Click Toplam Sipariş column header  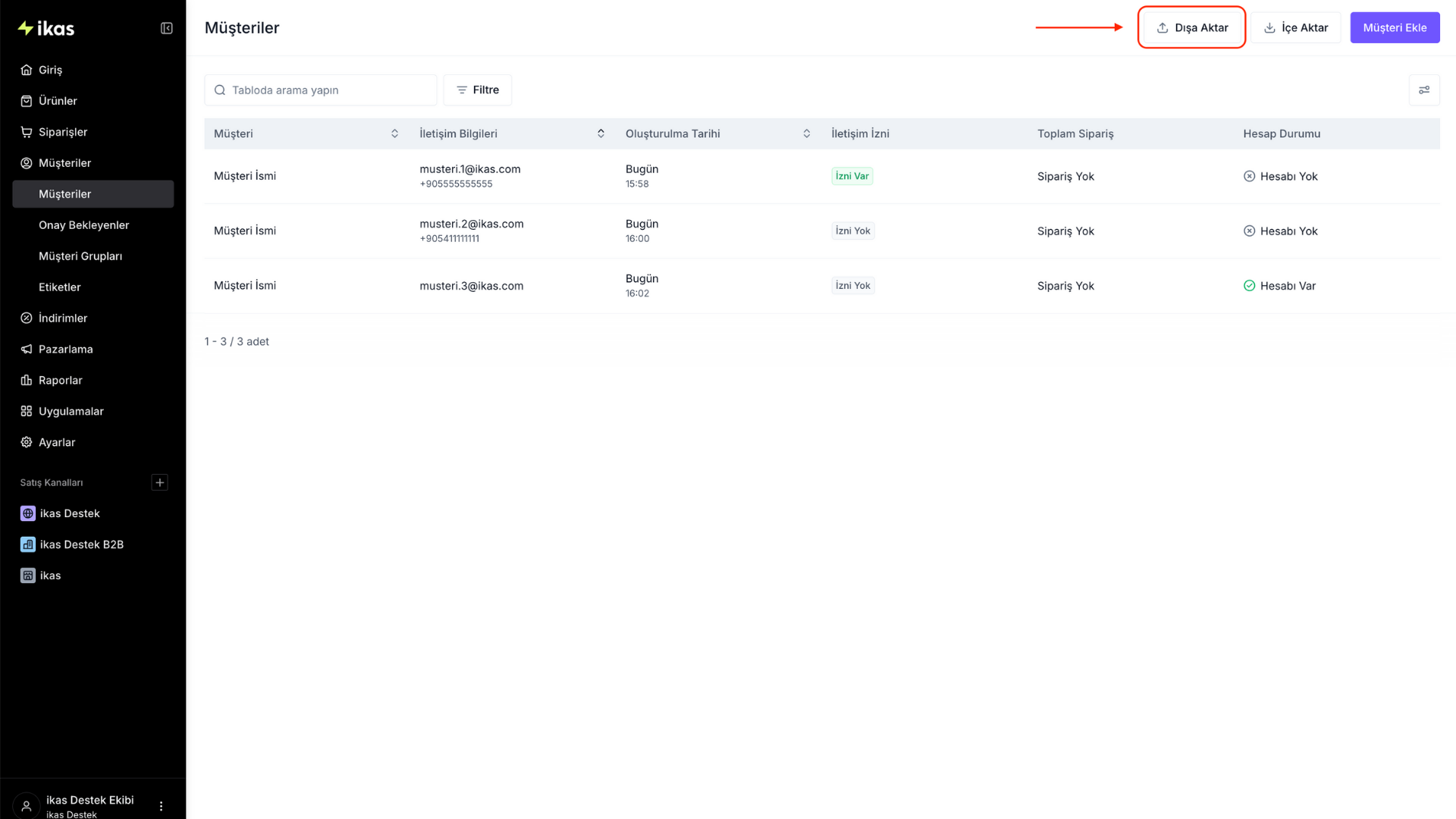[x=1075, y=134]
